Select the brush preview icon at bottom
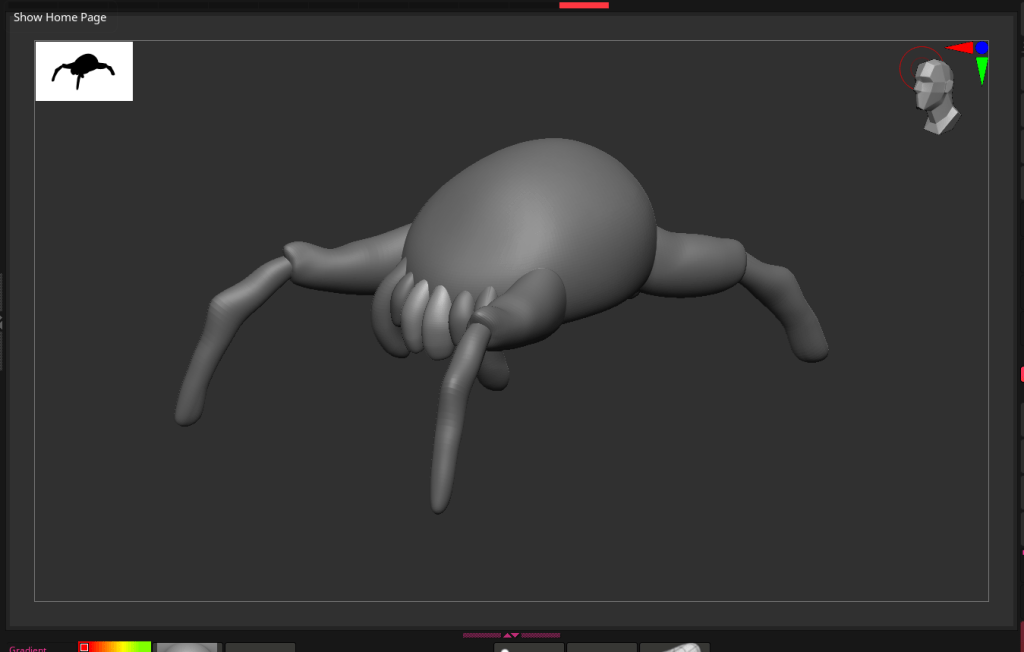The height and width of the screenshot is (652, 1024). pos(675,647)
